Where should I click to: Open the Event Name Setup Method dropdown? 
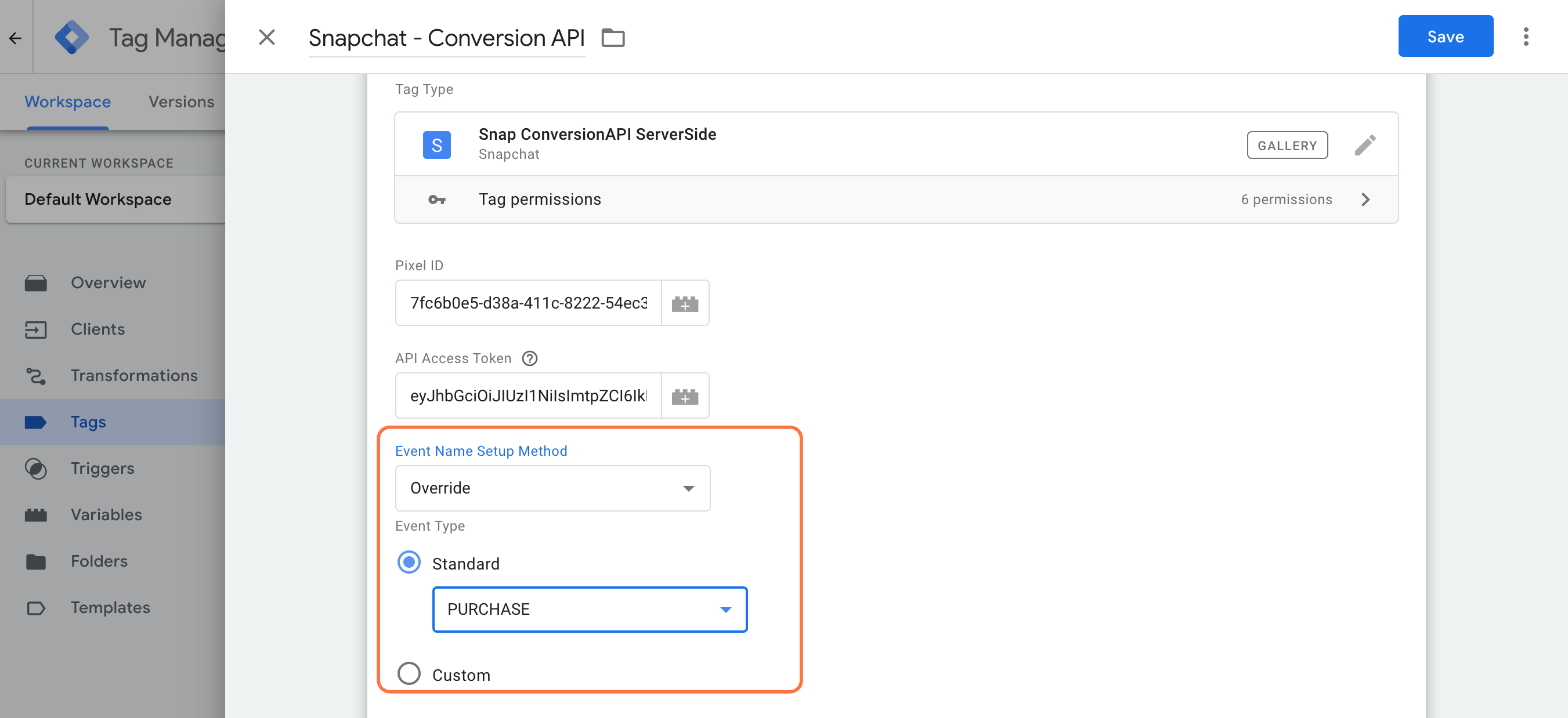click(552, 488)
